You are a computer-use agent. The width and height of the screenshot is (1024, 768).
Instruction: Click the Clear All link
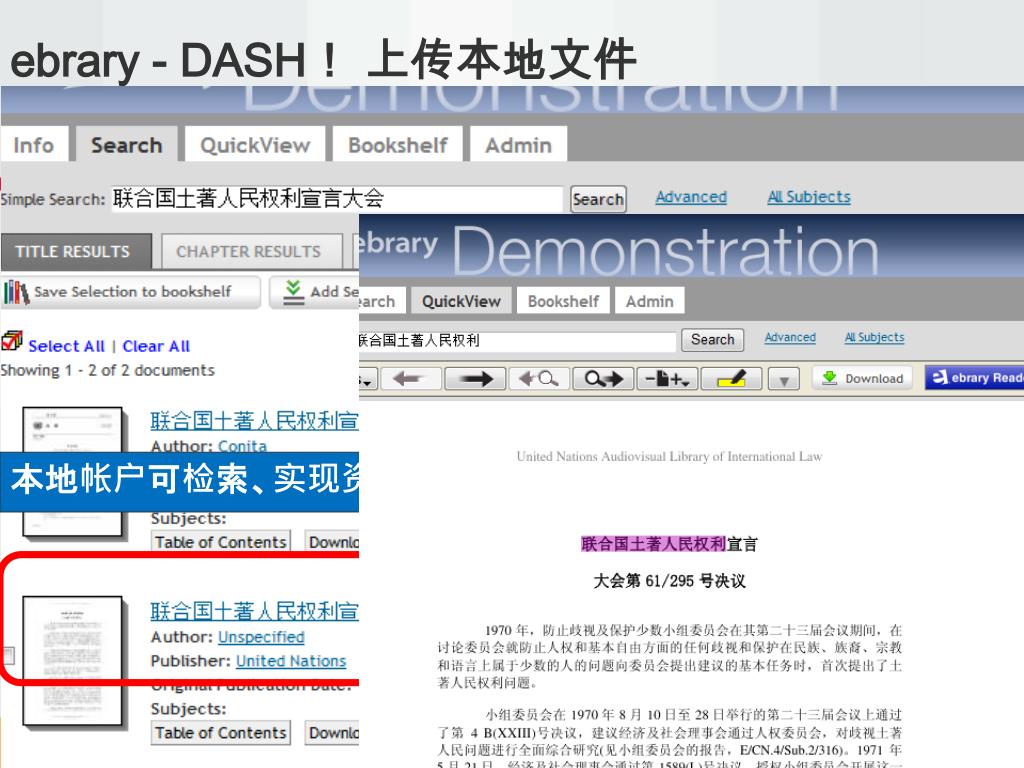coord(156,346)
